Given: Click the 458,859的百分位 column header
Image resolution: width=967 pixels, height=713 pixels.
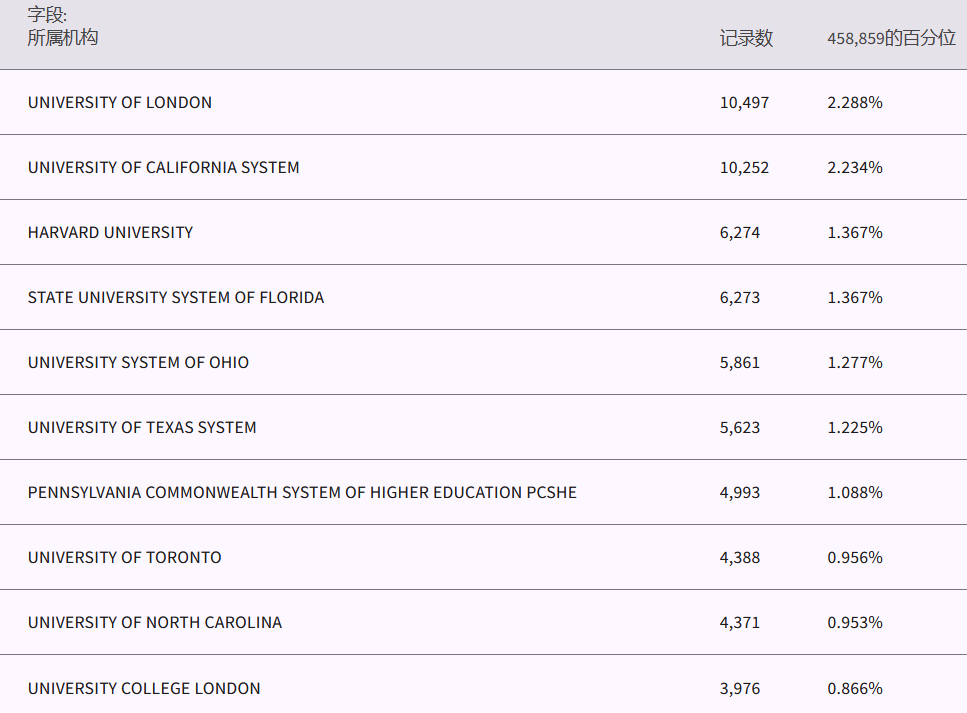Looking at the screenshot, I should click(891, 39).
